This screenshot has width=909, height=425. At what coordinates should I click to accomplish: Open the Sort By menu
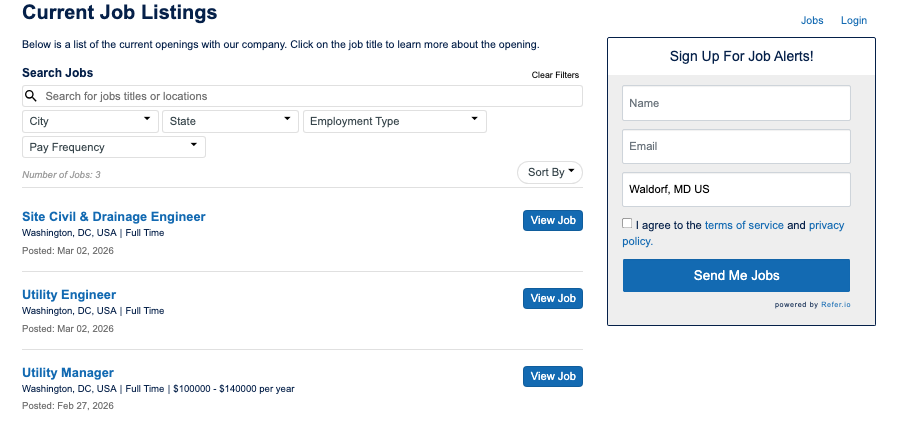(549, 172)
